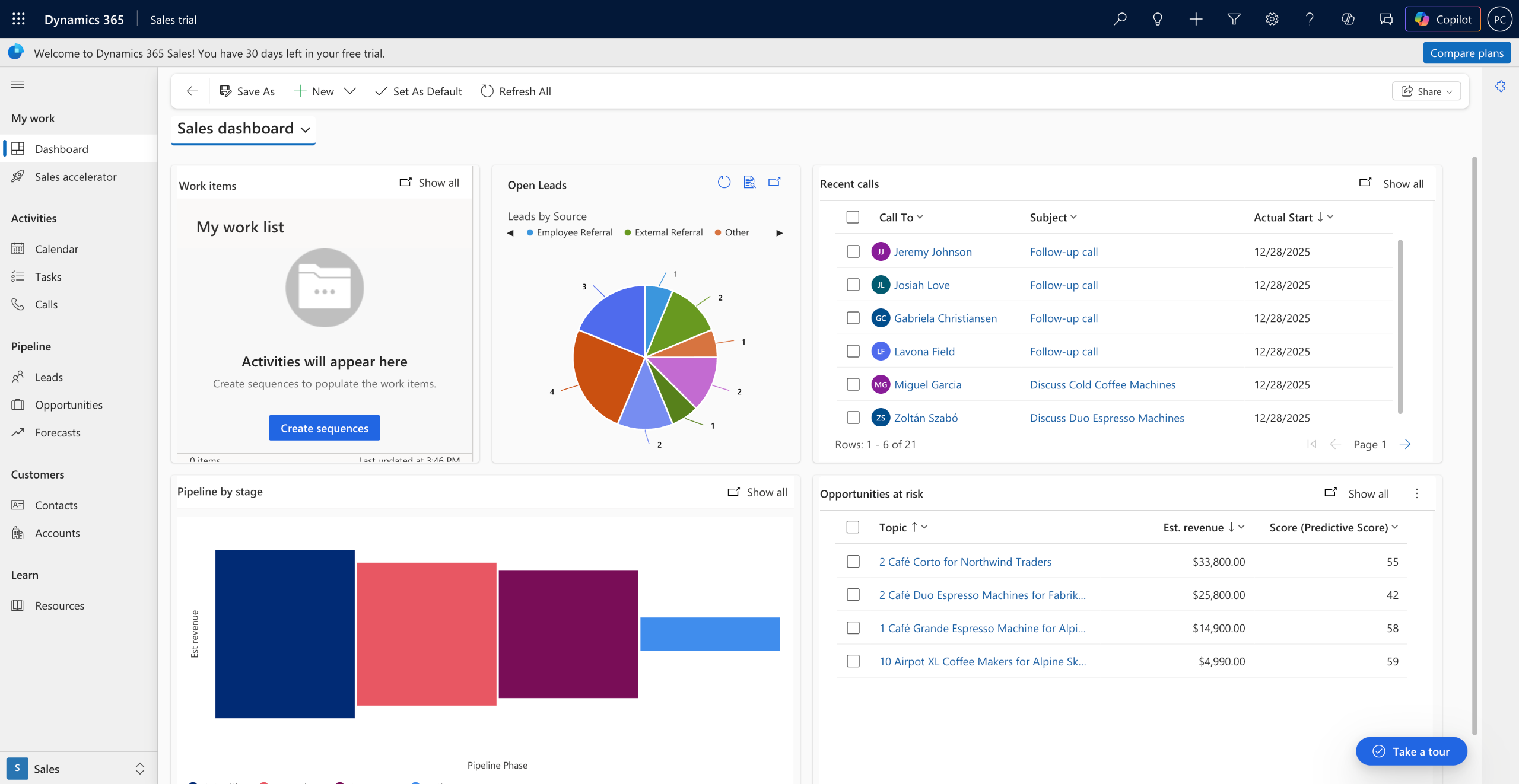1519x784 pixels.
Task: Open the Discuss Cold Coffee Machines link
Action: (1102, 384)
